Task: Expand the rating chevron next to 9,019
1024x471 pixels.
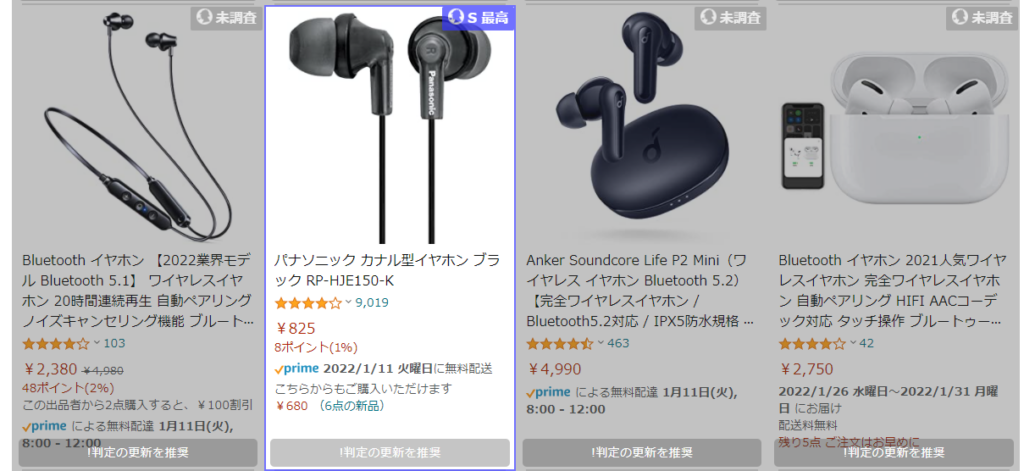Action: [348, 302]
